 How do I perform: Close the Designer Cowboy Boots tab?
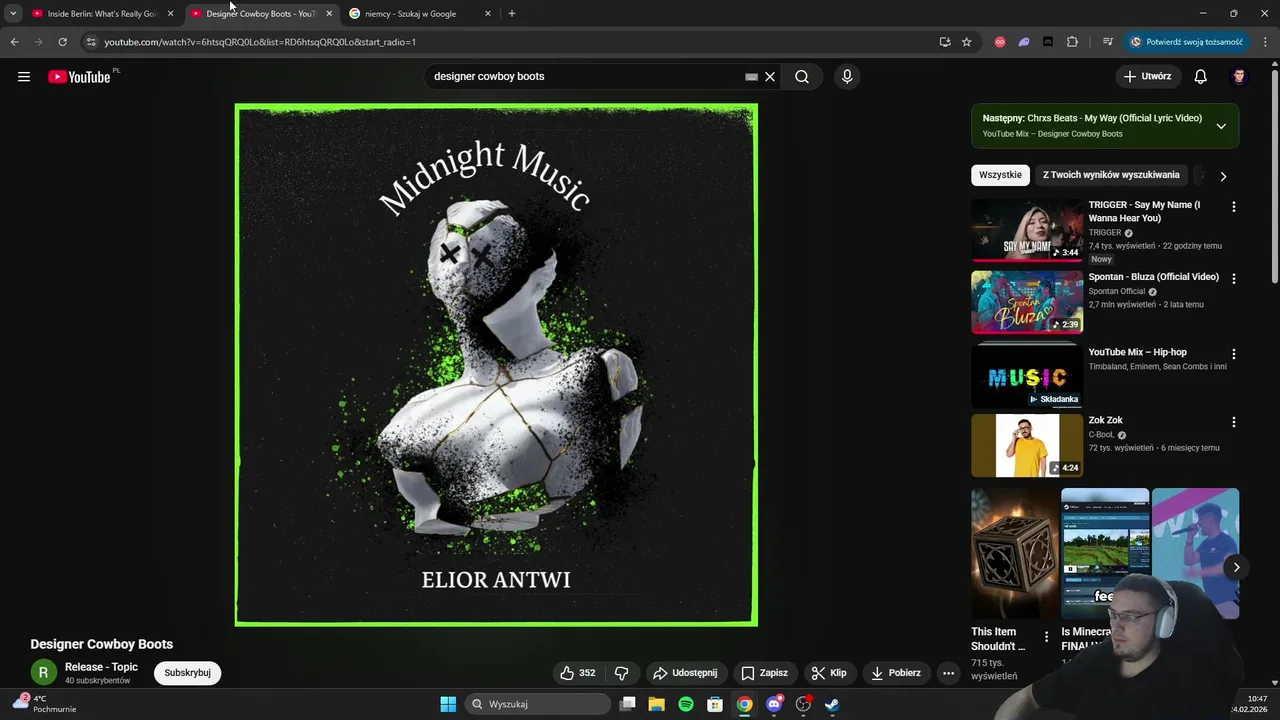(x=329, y=14)
